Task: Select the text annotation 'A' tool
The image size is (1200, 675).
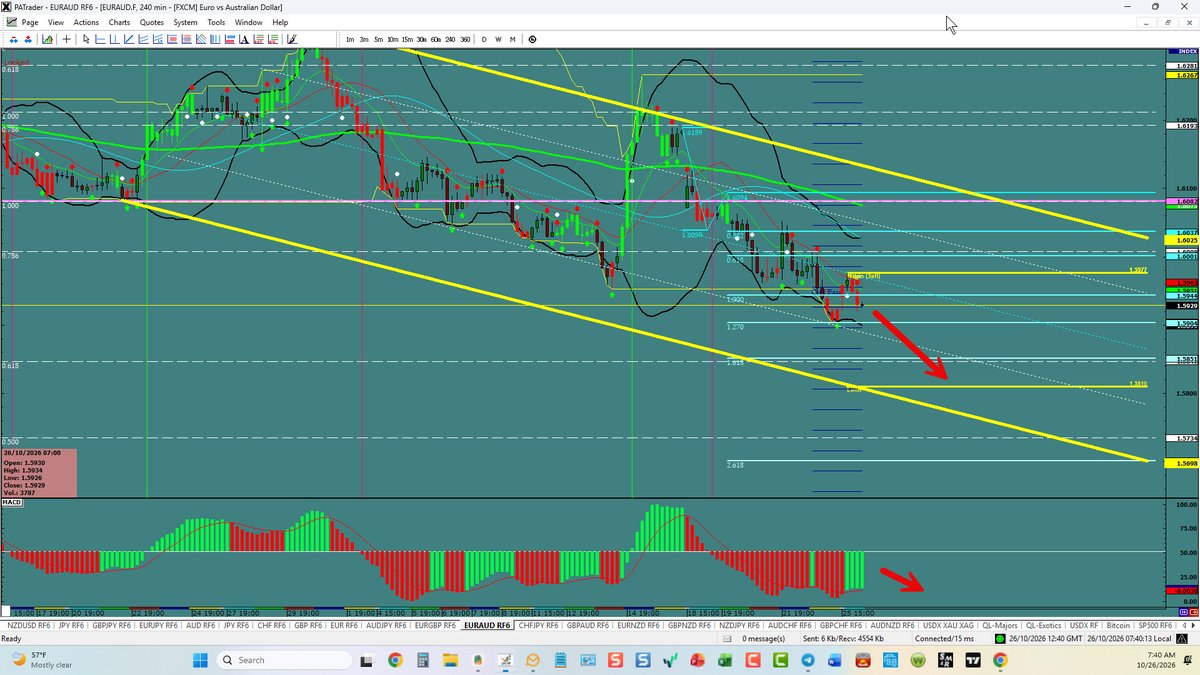Action: click(x=244, y=39)
